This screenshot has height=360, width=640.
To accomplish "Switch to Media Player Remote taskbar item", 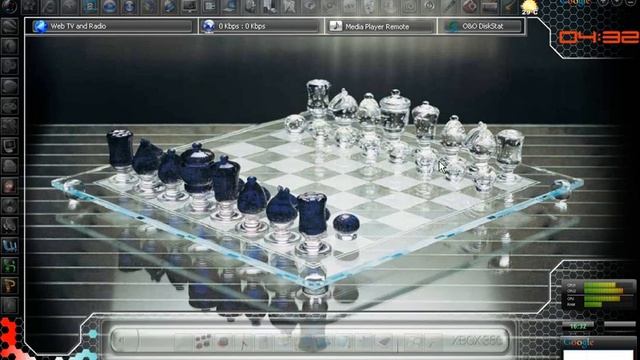I will coord(380,27).
